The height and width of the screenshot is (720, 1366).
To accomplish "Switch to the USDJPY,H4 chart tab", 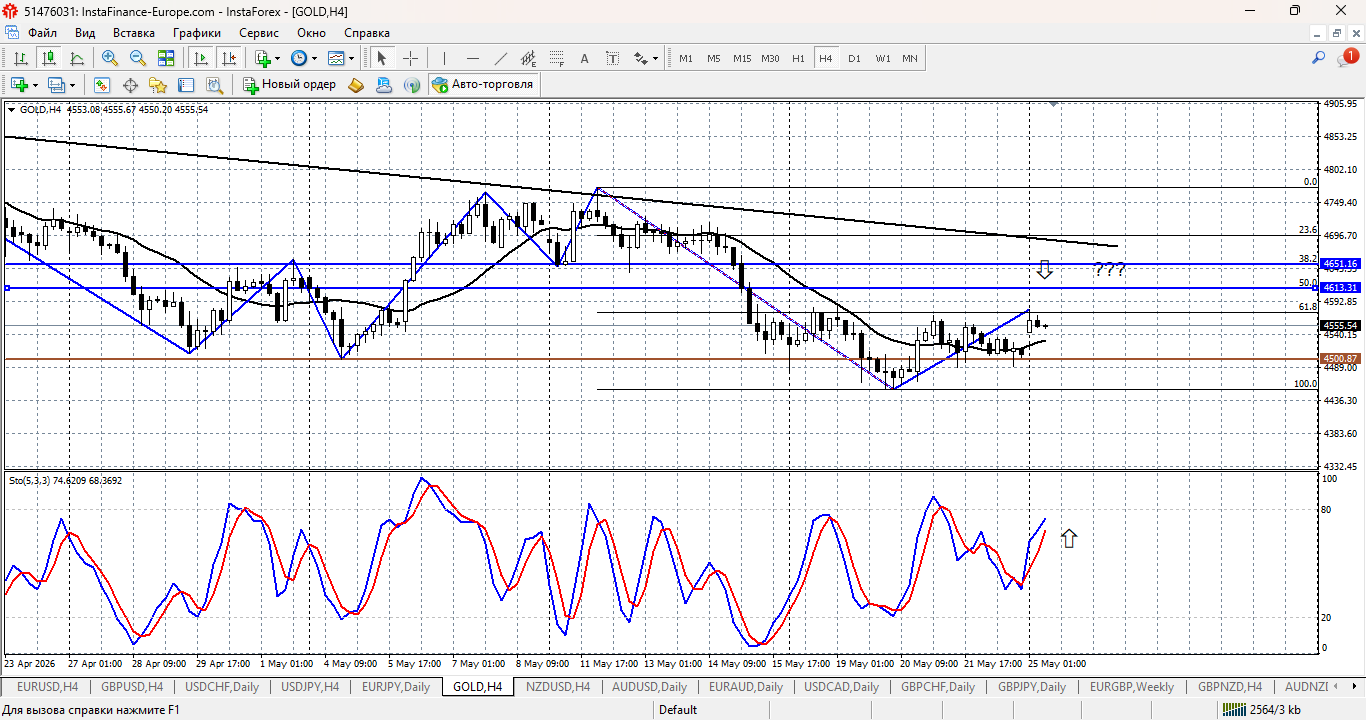I will point(309,687).
